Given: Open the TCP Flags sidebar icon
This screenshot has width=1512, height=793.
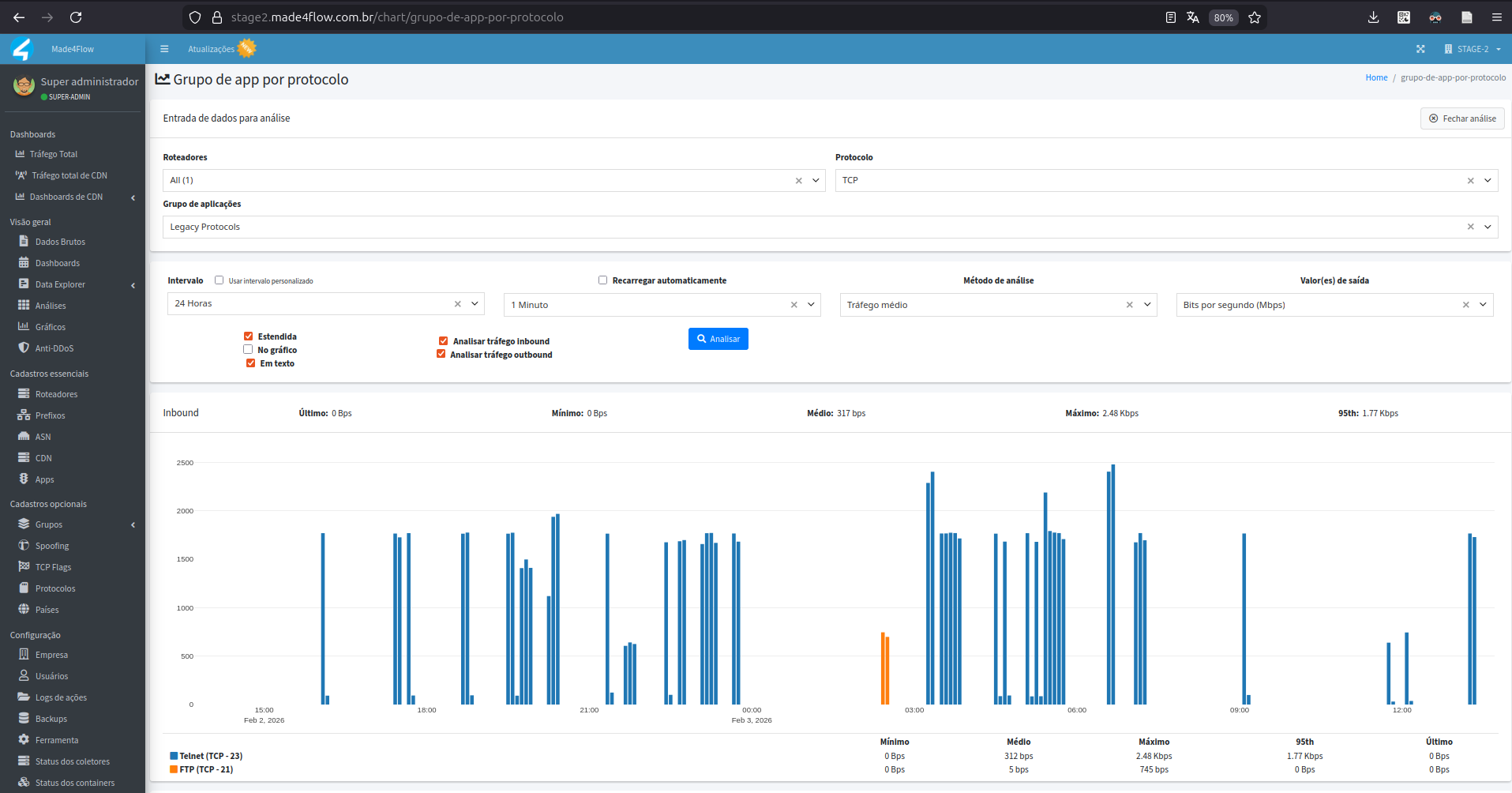Looking at the screenshot, I should coord(24,566).
